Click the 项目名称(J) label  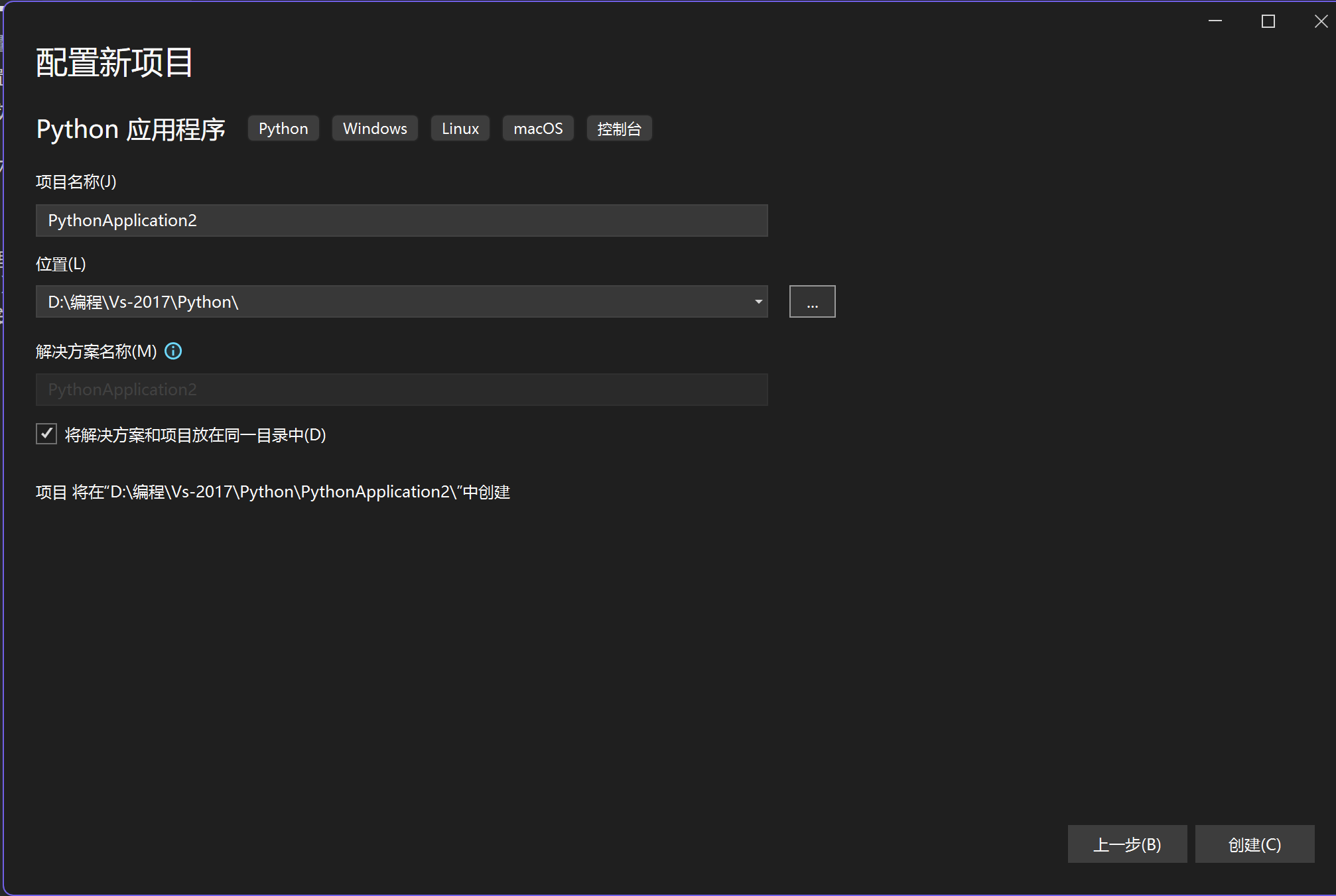tap(76, 182)
